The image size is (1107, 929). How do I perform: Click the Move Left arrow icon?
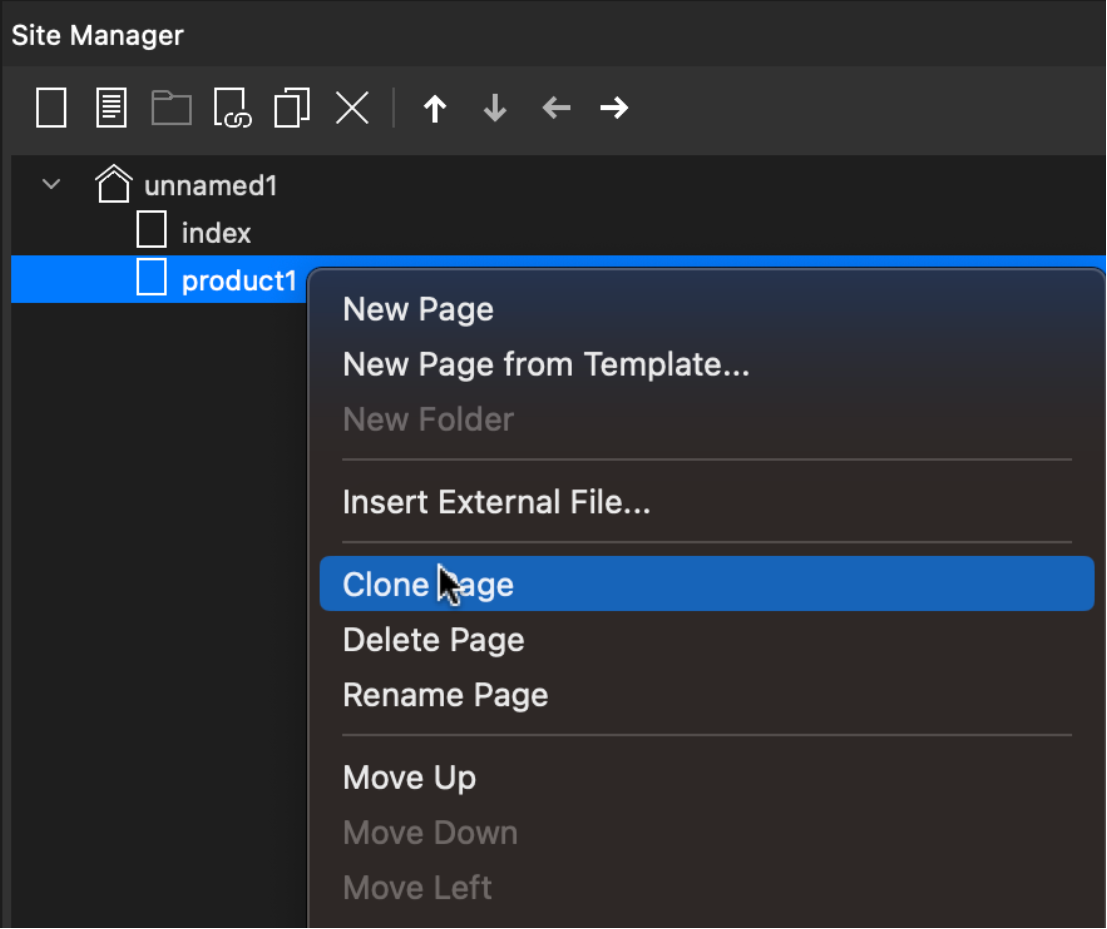pyautogui.click(x=555, y=108)
